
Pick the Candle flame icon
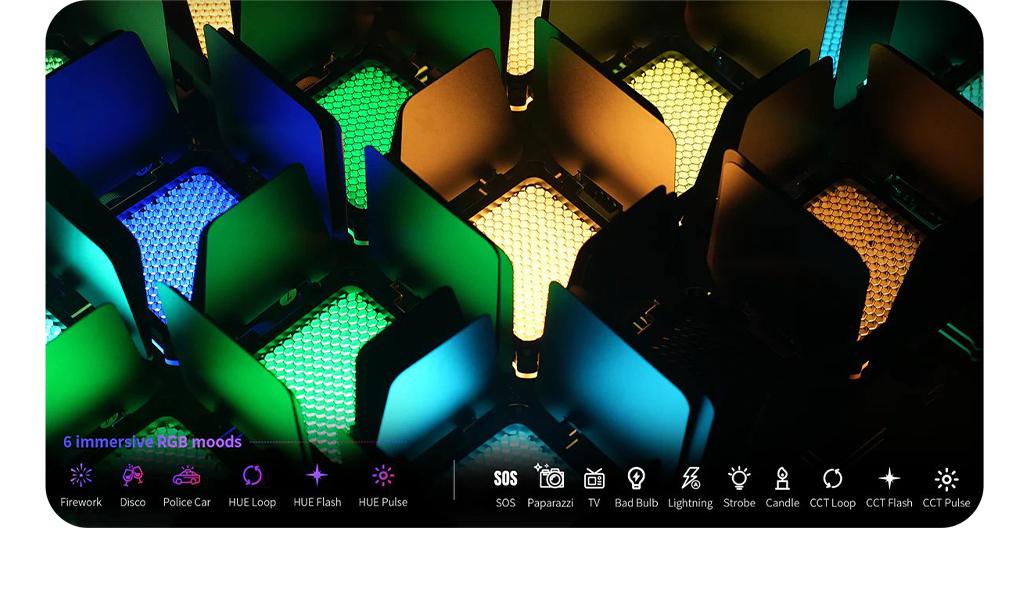click(782, 478)
